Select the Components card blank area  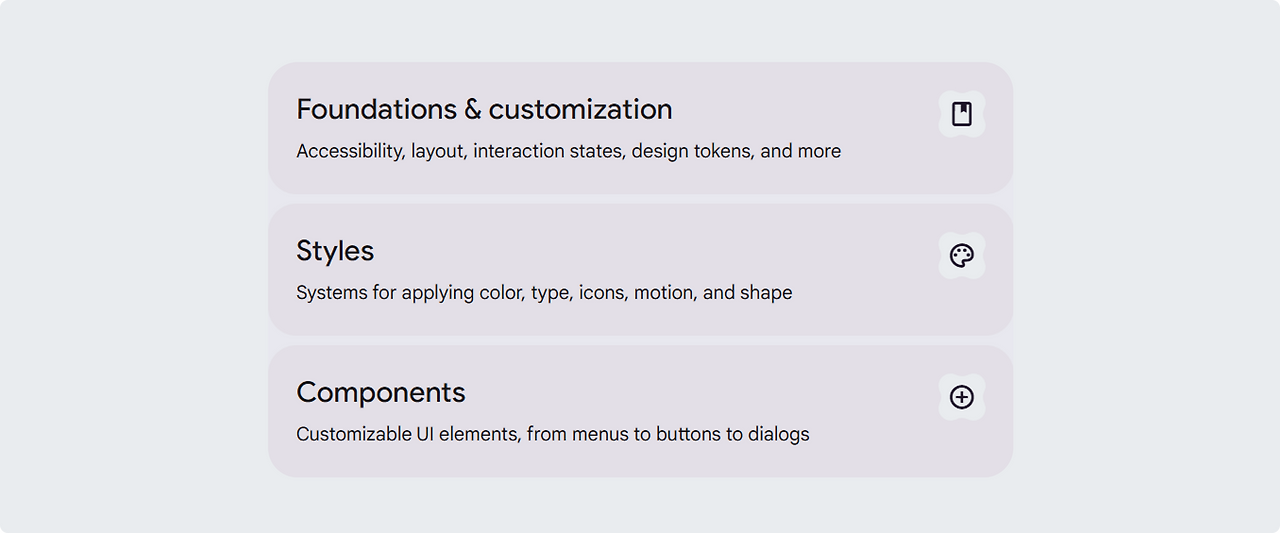(x=640, y=411)
